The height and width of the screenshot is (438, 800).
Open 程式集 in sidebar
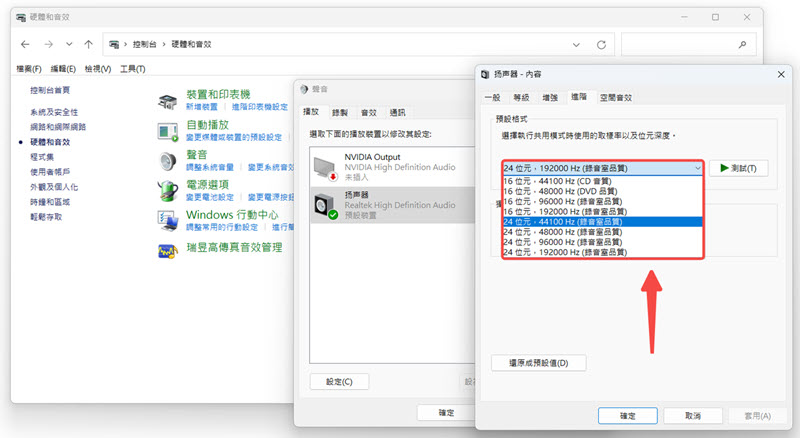(x=42, y=157)
